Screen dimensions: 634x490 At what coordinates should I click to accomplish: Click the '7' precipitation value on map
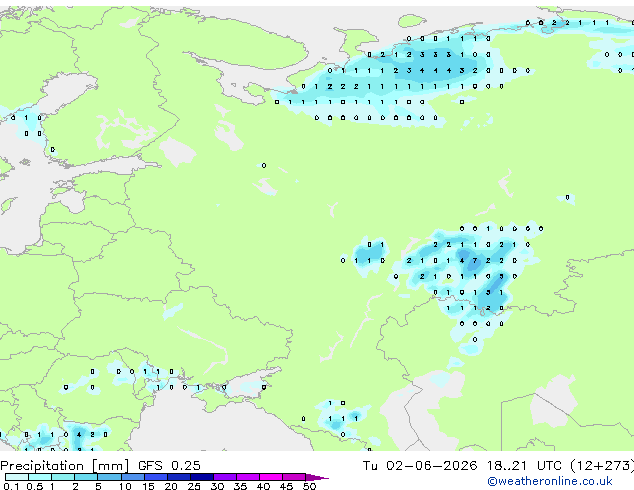point(475,261)
